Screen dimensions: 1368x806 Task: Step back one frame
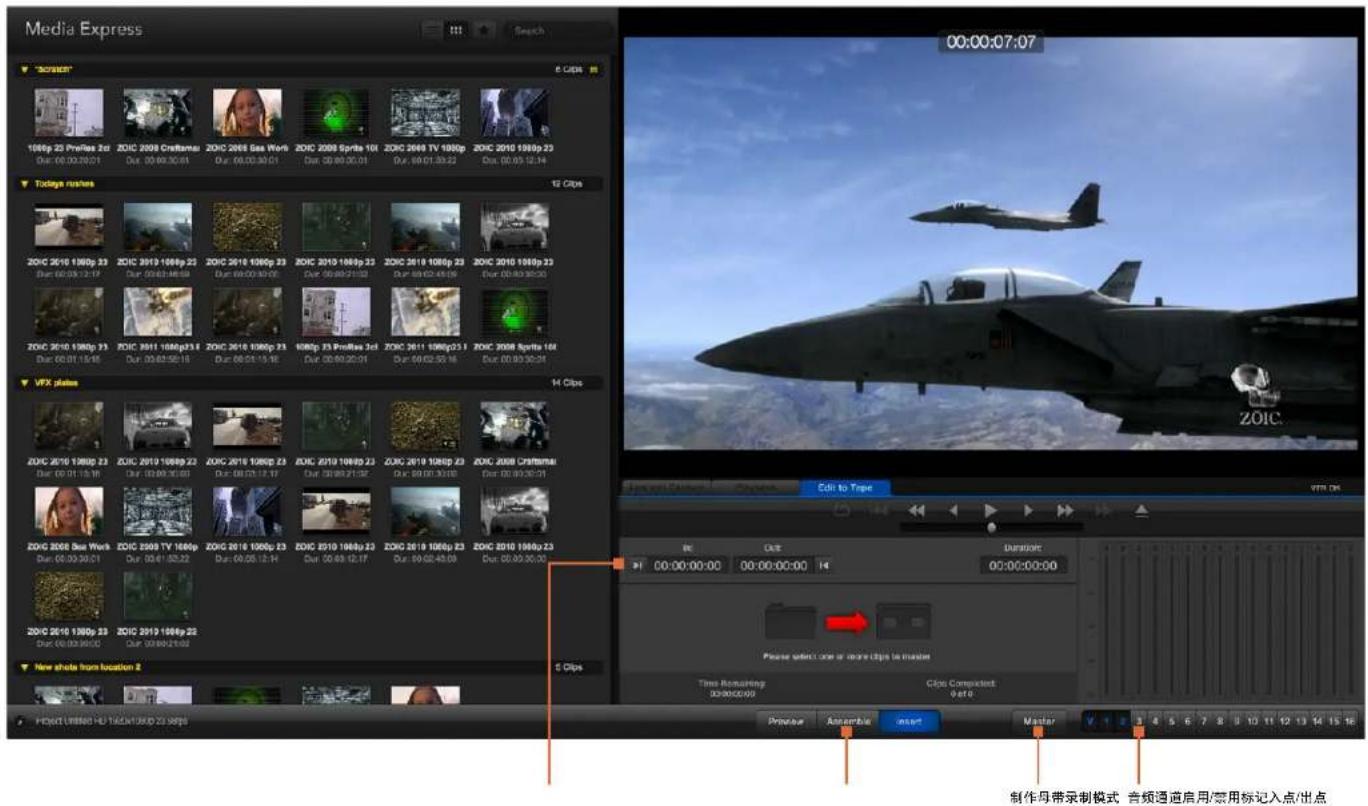pos(953,510)
